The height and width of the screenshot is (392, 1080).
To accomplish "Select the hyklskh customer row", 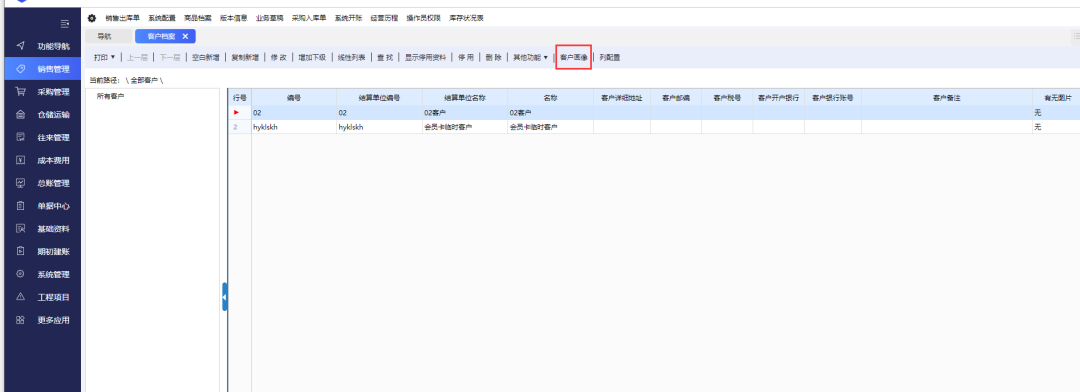I will (x=652, y=127).
